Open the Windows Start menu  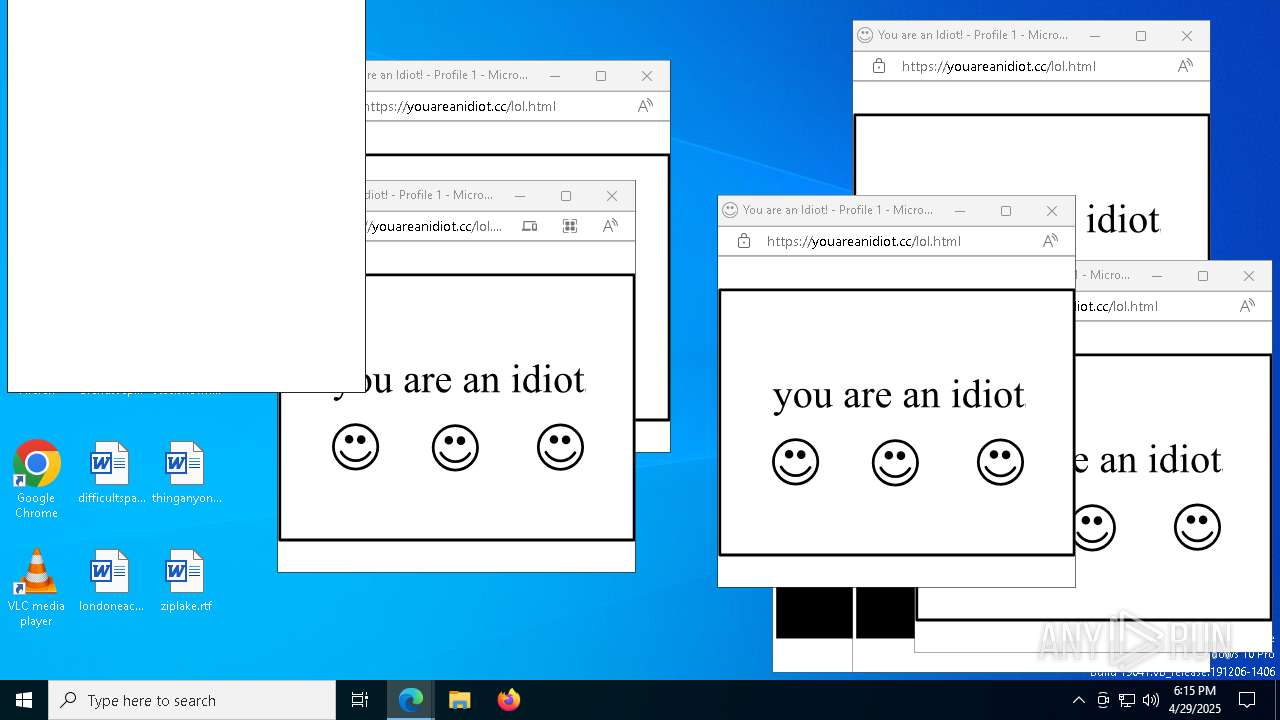[x=24, y=700]
